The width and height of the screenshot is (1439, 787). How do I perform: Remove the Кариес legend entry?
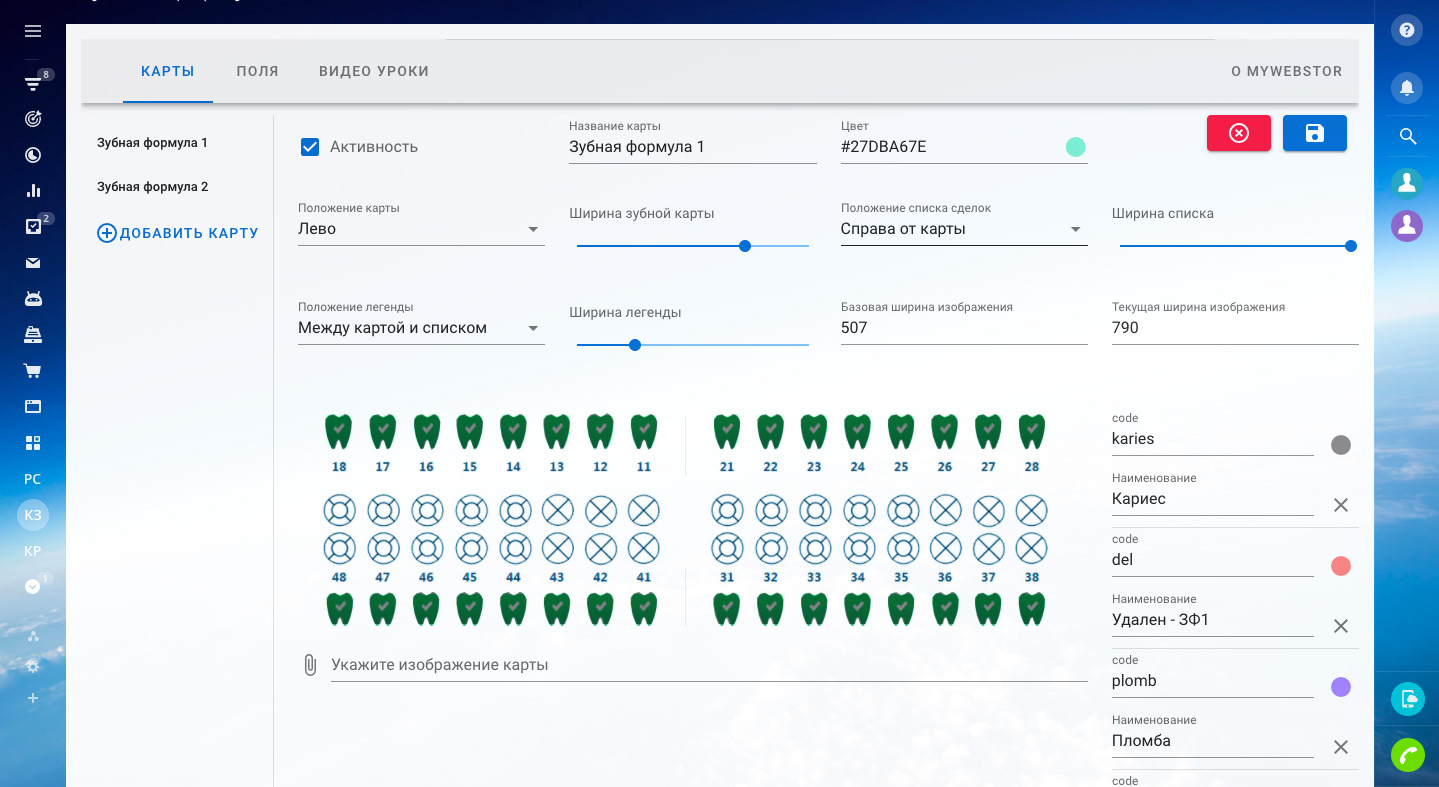pos(1341,505)
